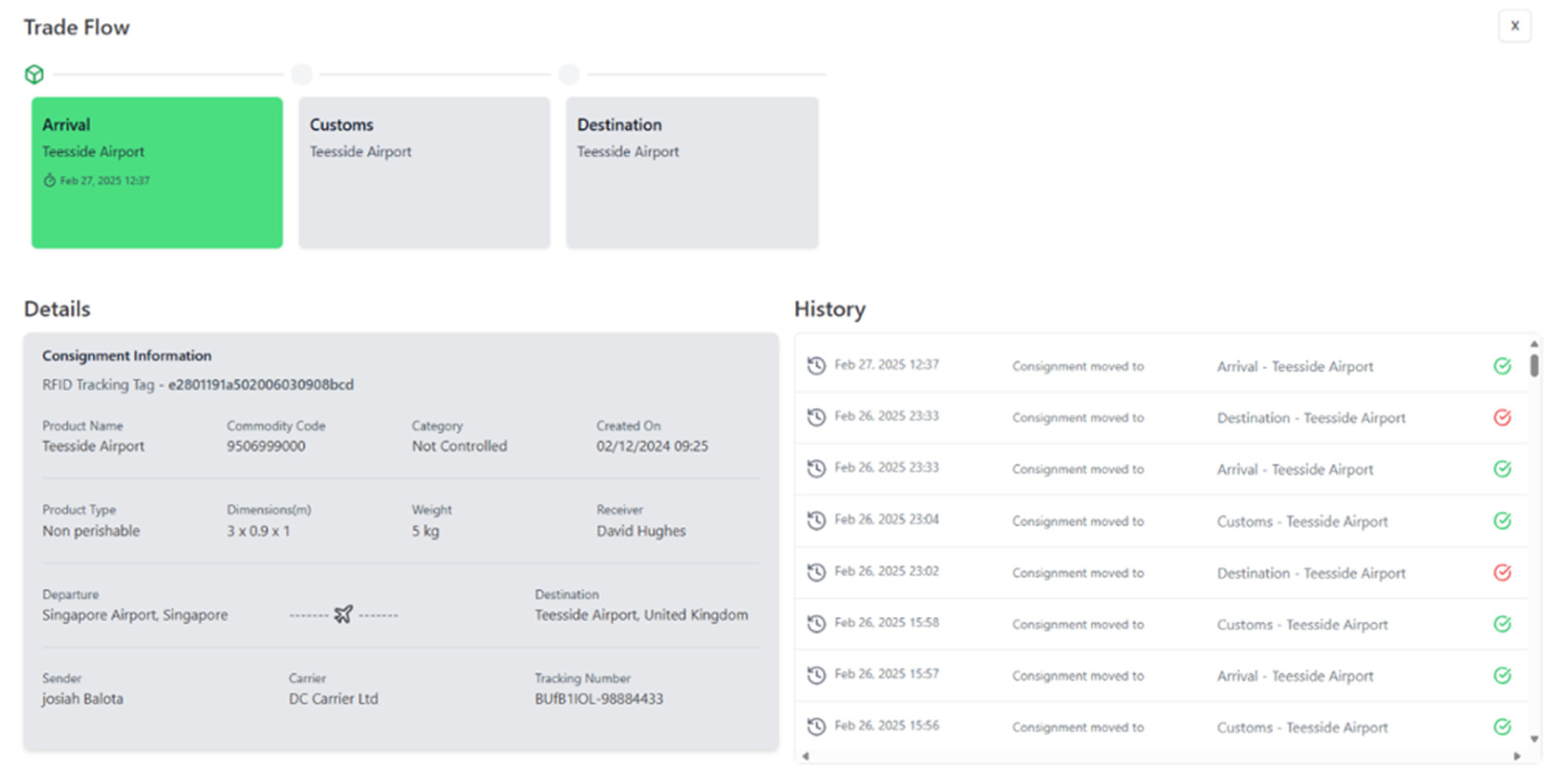Select commodity code 9506999000
This screenshot has height=784, width=1552.
(266, 446)
